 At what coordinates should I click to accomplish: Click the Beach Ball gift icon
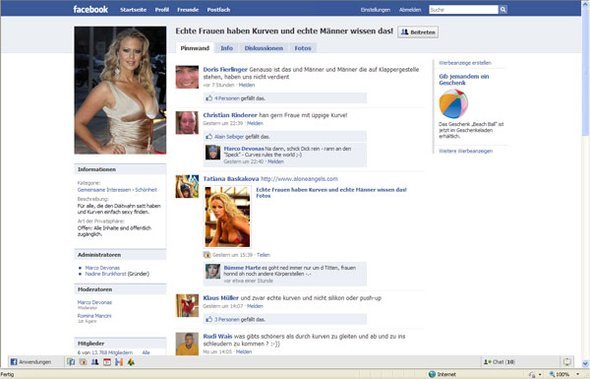[453, 104]
